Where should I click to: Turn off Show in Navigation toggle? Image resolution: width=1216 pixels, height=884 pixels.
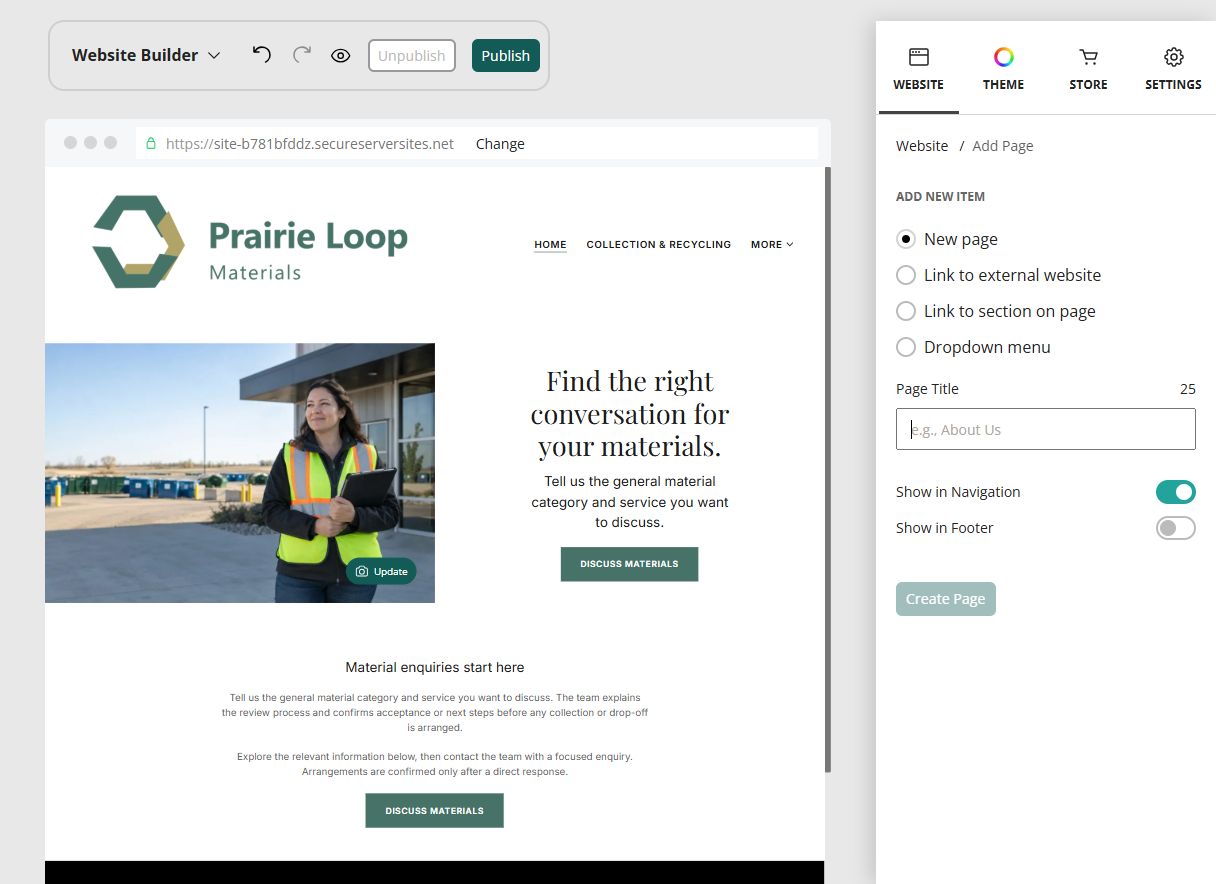tap(1176, 492)
